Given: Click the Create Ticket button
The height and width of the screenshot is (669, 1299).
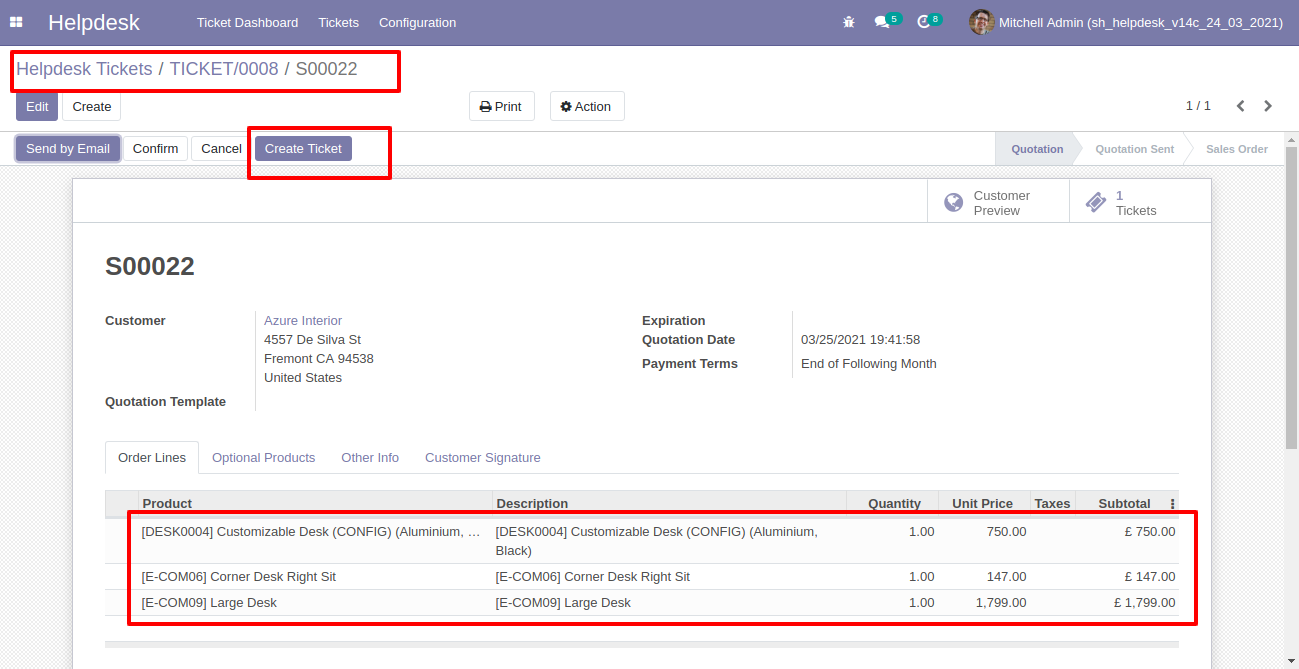Looking at the screenshot, I should (x=303, y=148).
